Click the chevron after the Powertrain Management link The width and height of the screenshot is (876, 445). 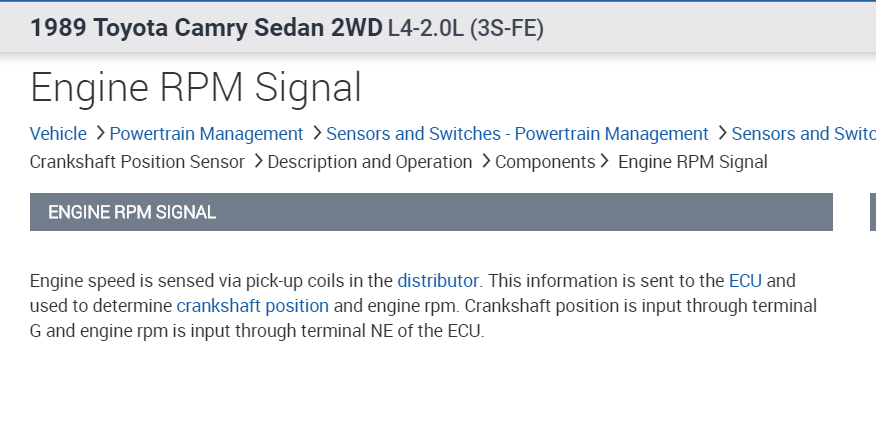pos(316,134)
